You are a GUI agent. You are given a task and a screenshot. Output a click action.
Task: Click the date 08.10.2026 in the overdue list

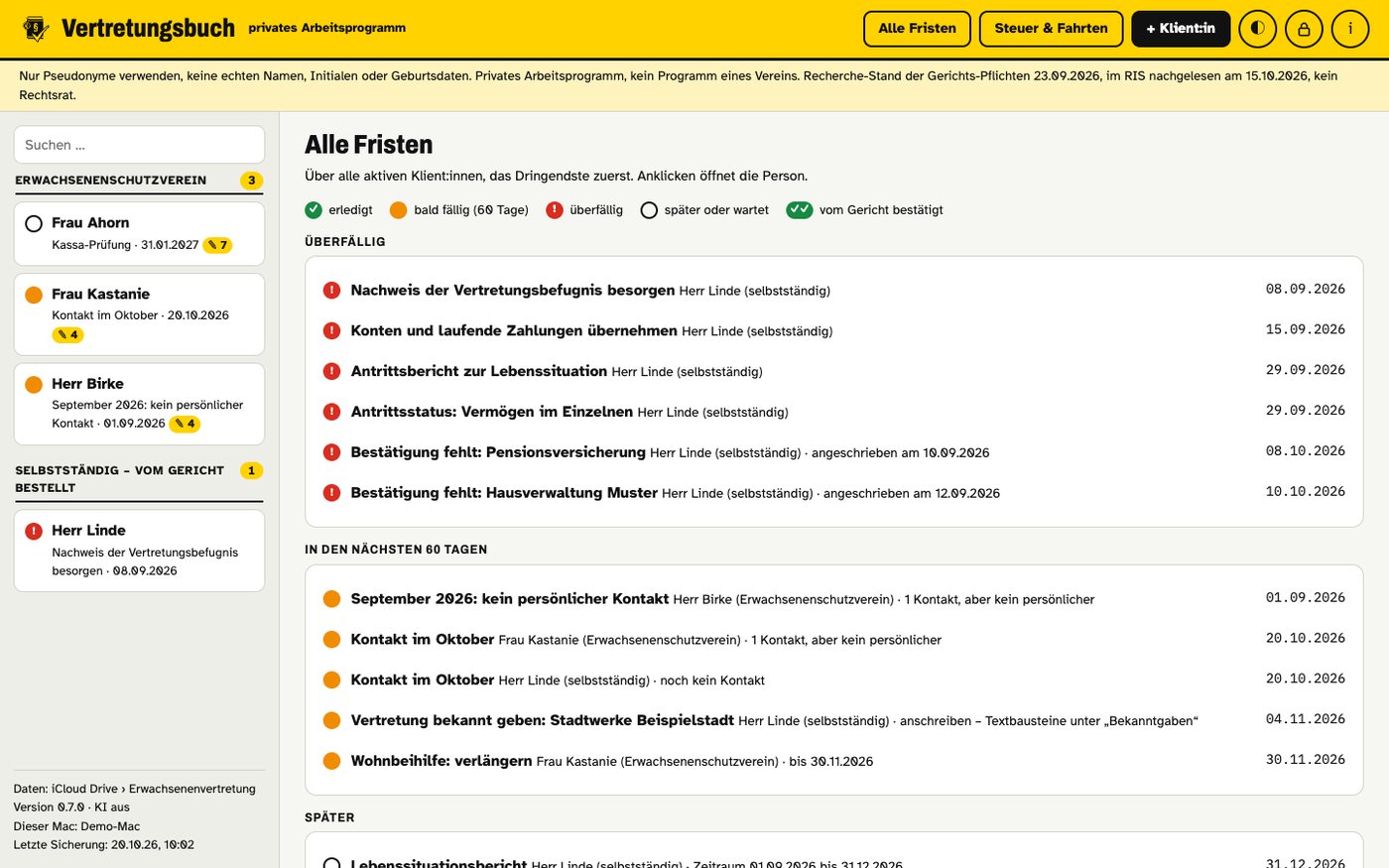pos(1306,451)
